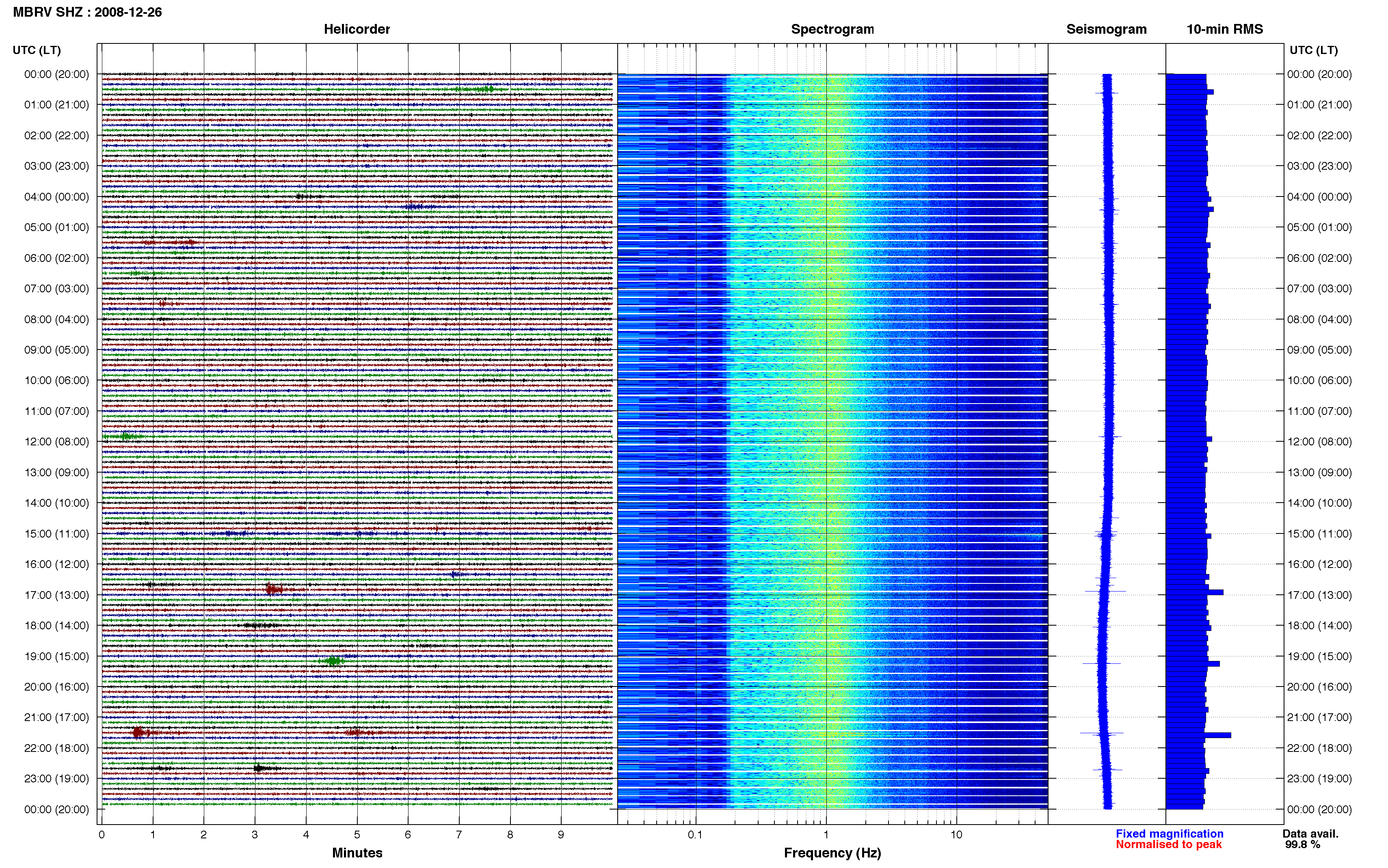This screenshot has height=868, width=1388.
Task: Click the '5' tick on the Minutes axis
Action: pos(357,835)
